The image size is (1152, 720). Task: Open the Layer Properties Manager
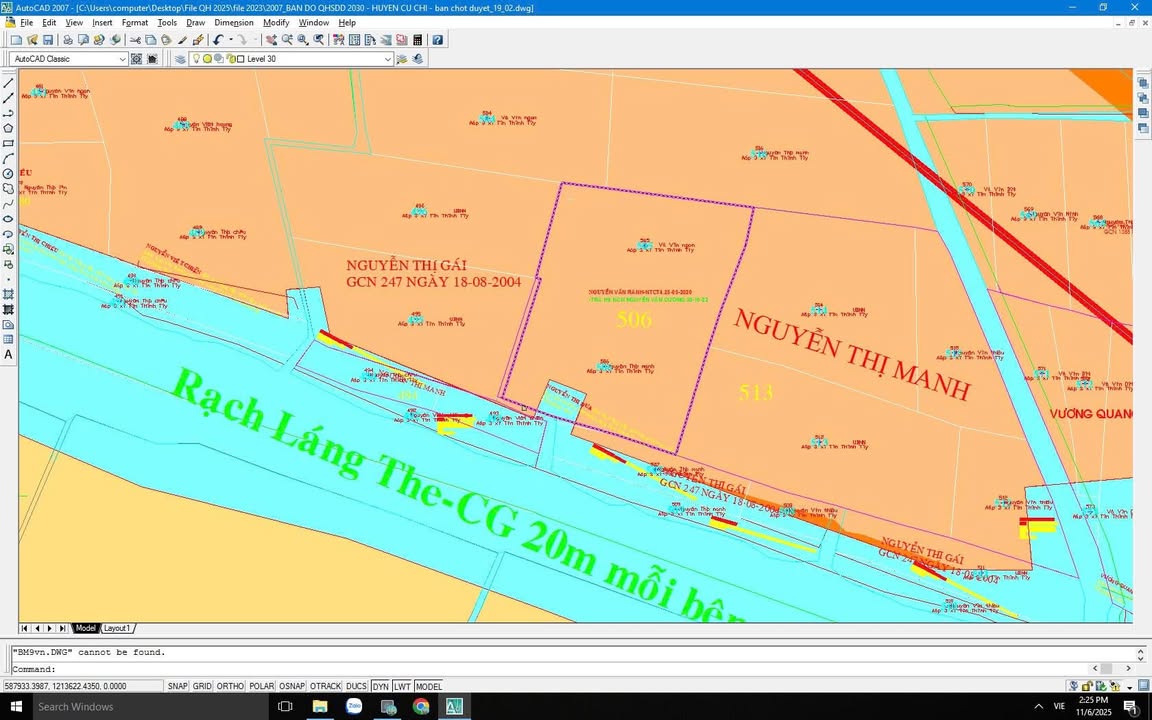point(181,58)
